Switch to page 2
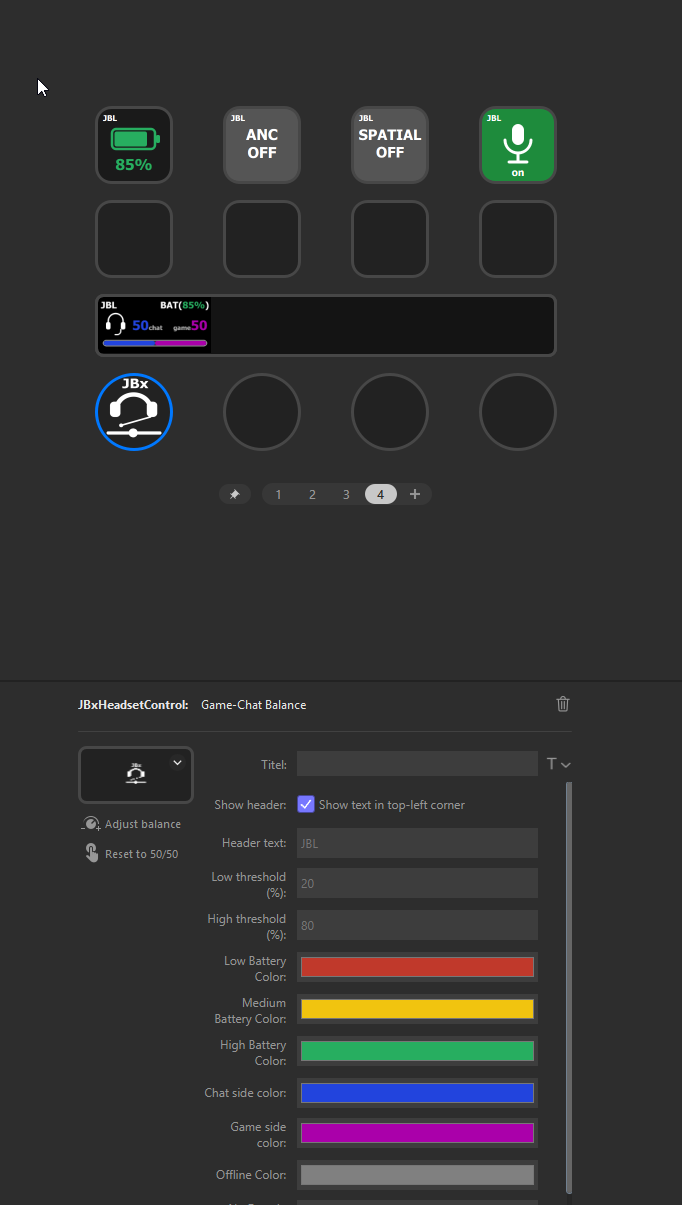Image resolution: width=682 pixels, height=1205 pixels. [312, 494]
